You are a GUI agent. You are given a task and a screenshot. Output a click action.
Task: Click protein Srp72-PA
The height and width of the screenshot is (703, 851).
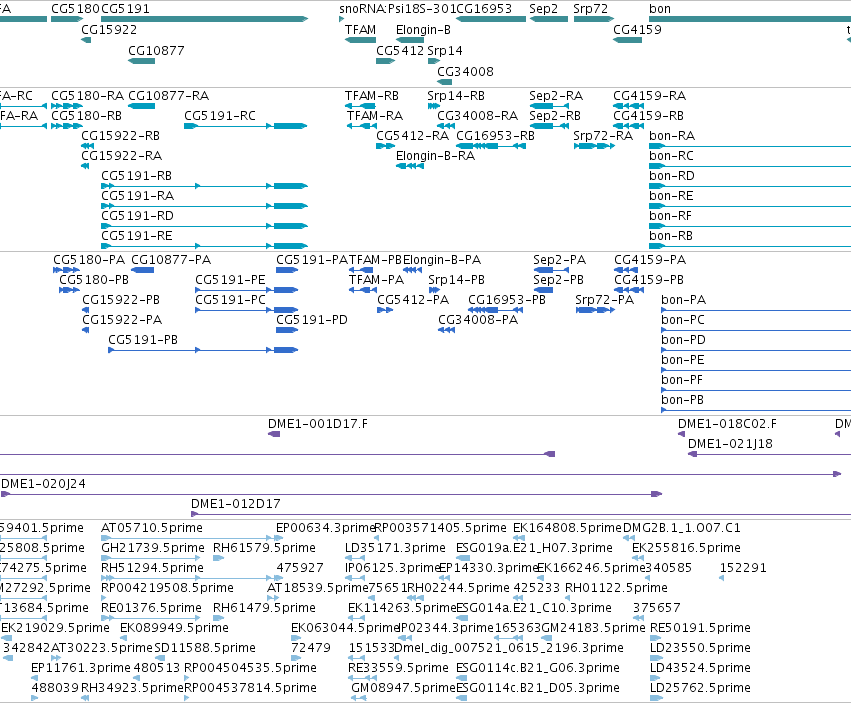(595, 310)
